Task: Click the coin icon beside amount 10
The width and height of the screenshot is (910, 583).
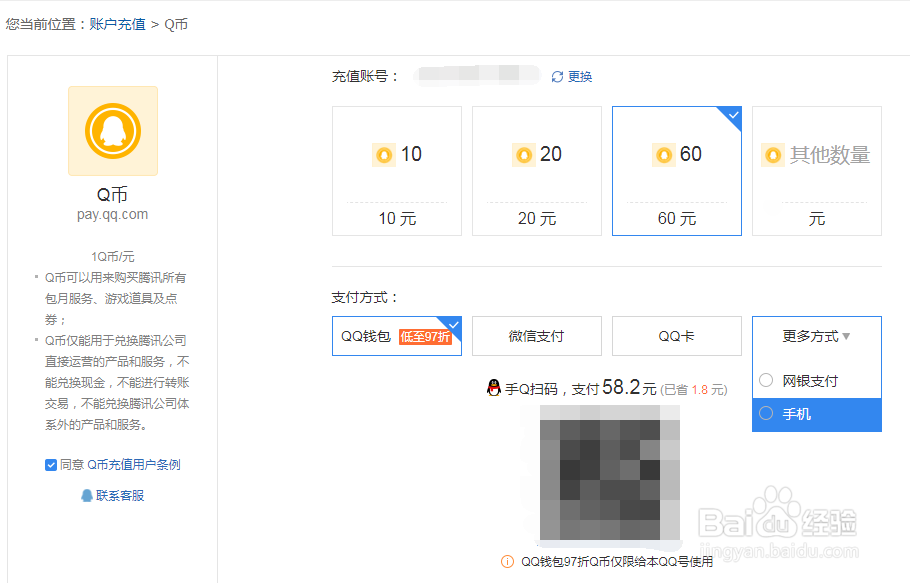Action: [x=383, y=155]
